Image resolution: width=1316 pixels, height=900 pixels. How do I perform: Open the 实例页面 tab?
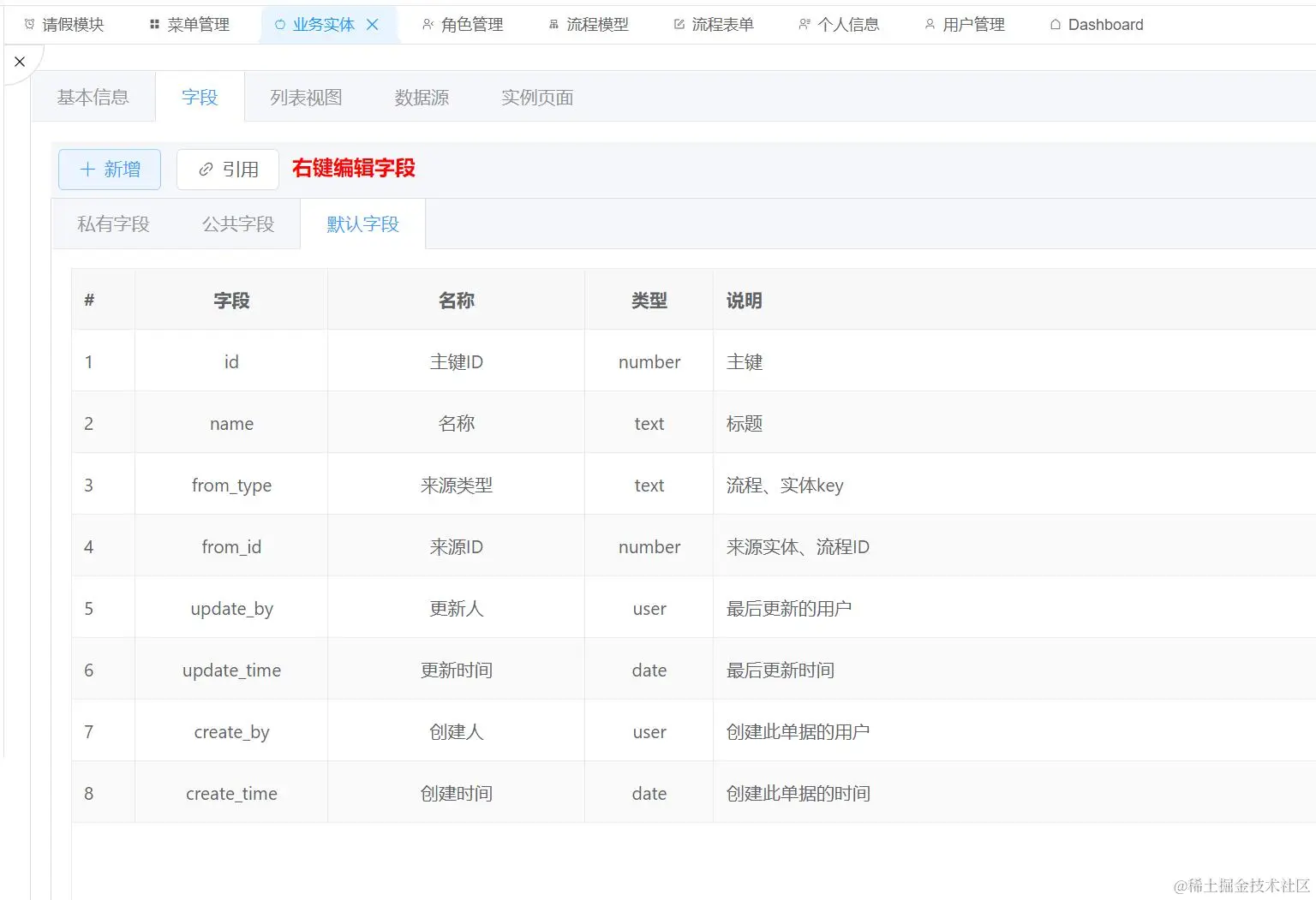(x=536, y=97)
